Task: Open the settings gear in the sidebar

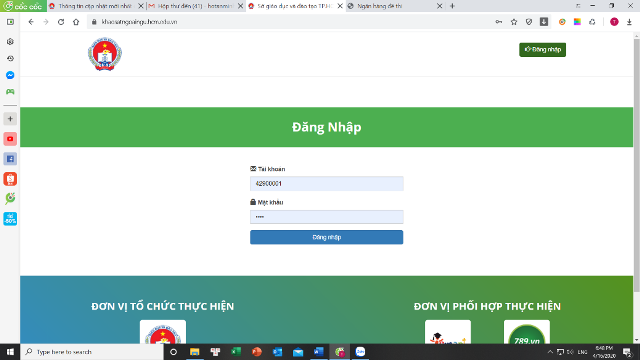Action: point(10,42)
